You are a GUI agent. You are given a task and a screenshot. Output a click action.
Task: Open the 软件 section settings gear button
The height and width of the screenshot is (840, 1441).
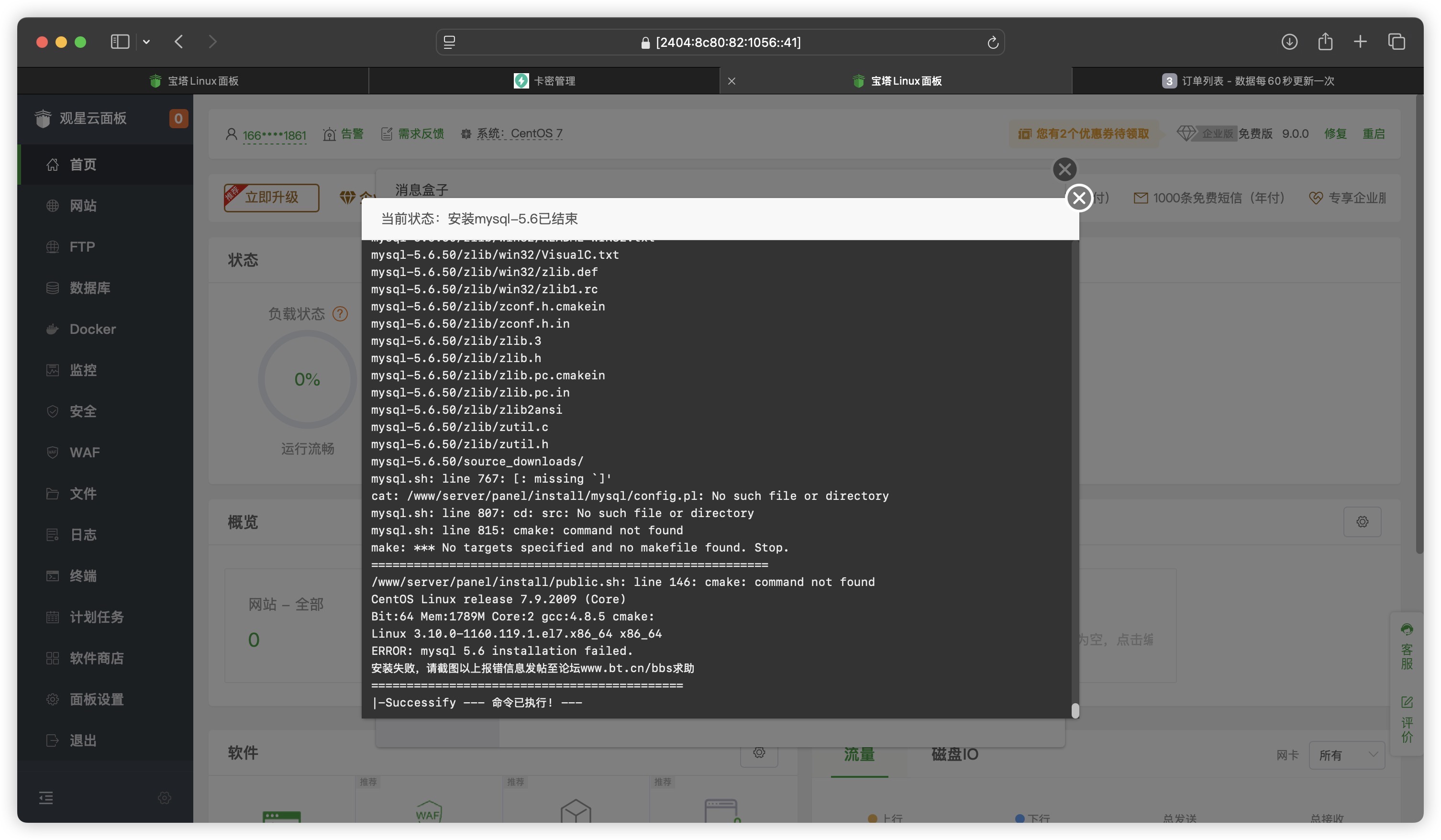(759, 752)
